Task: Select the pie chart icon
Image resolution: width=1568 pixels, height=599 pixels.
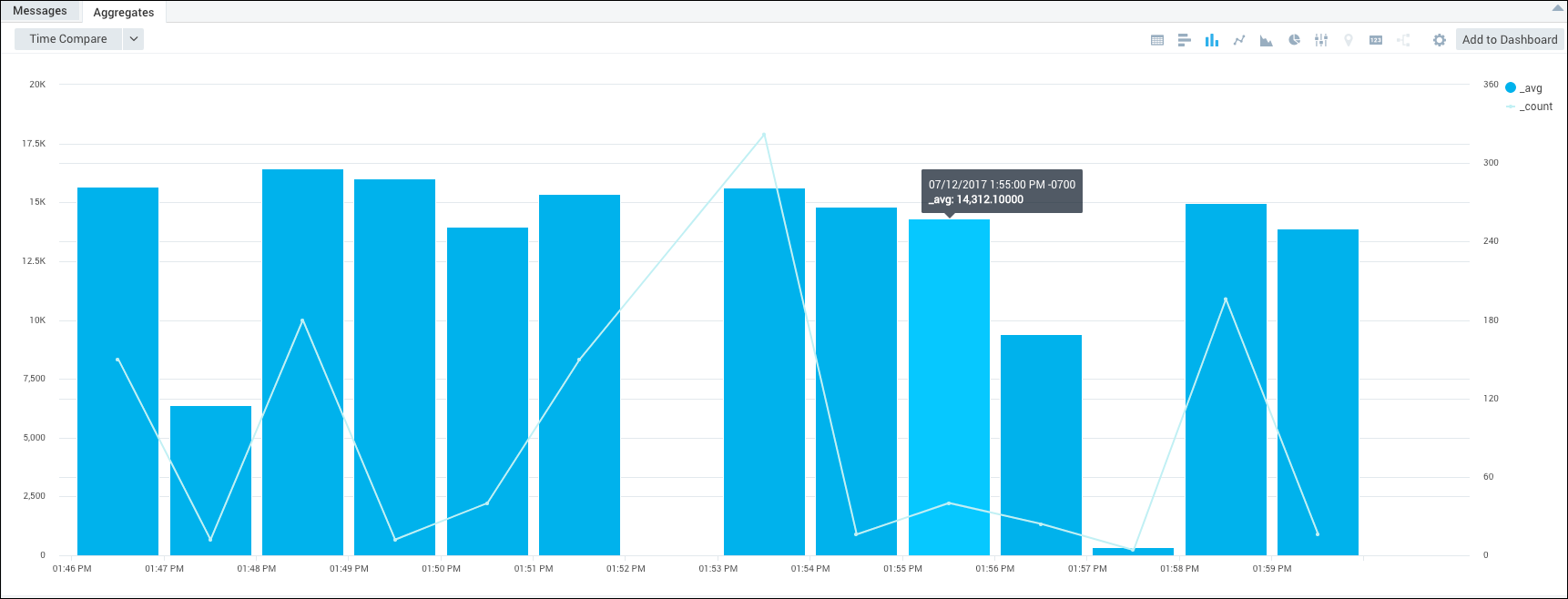Action: pos(1294,40)
